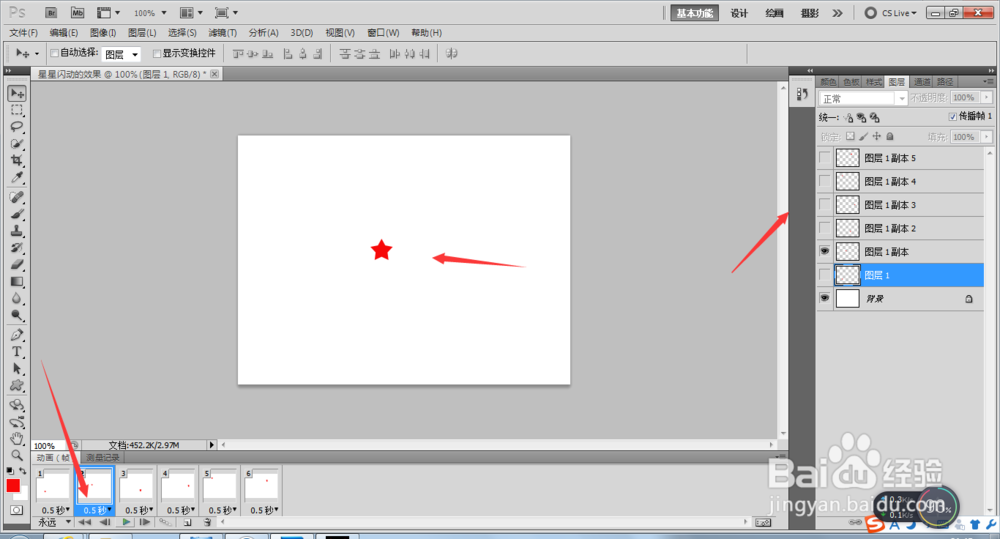Switch to the 设计 workspace
The image size is (1000, 539).
739,13
